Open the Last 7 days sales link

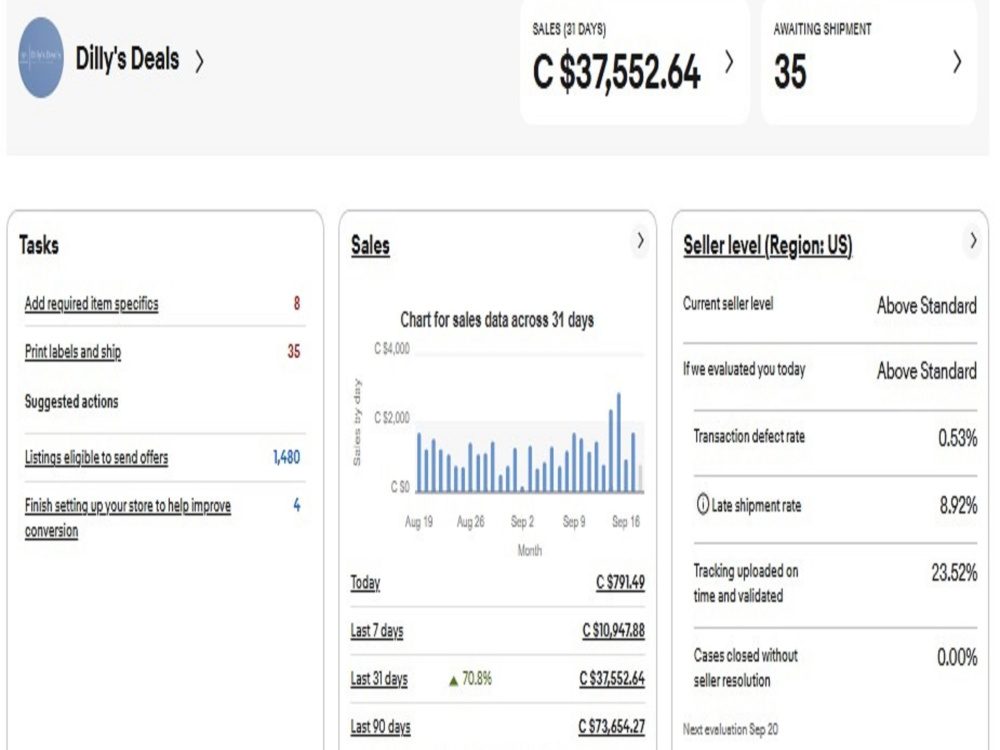[377, 631]
